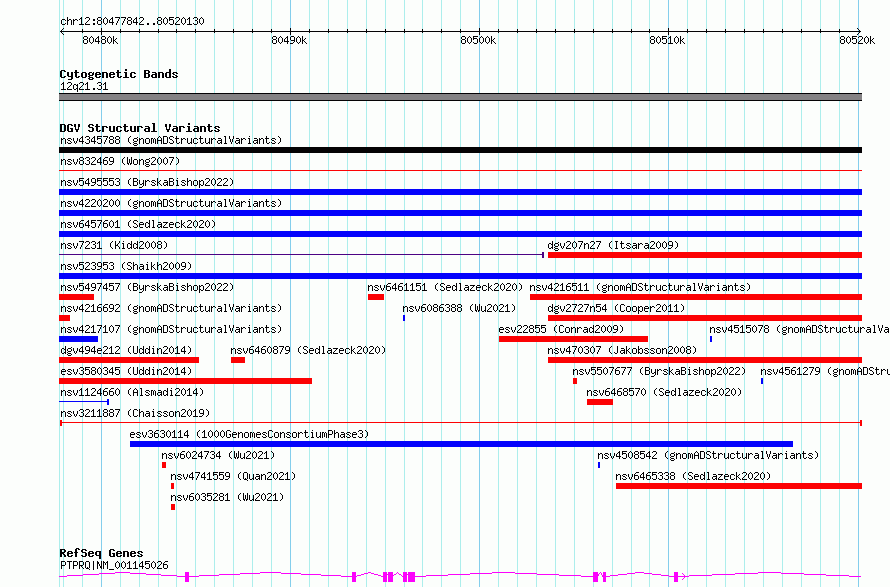890x587 pixels.
Task: Open esv22855 (Conrad2009) variant
Action: pos(561,329)
